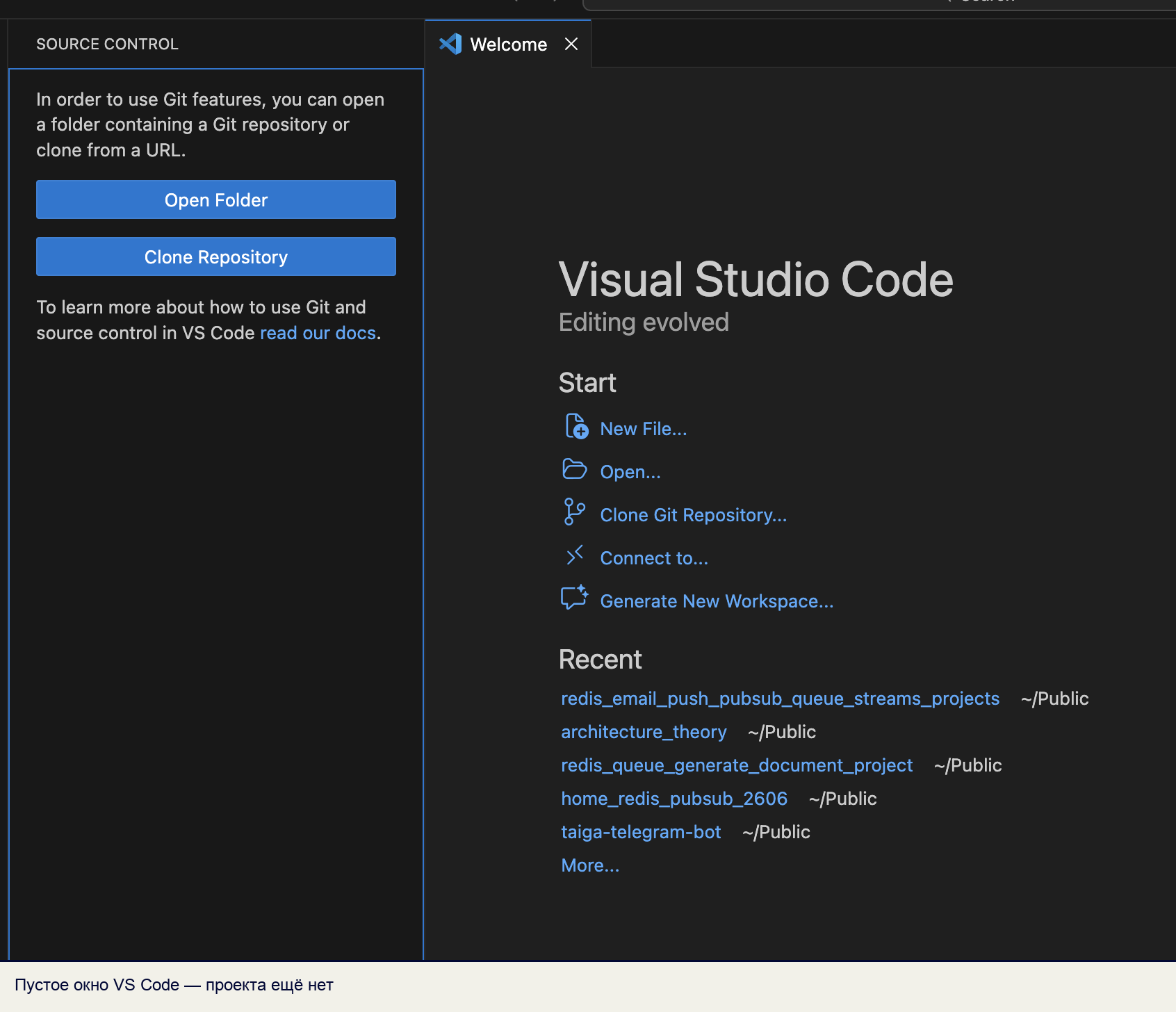Click the 'Start' section heading
The image size is (1176, 1012).
587,383
